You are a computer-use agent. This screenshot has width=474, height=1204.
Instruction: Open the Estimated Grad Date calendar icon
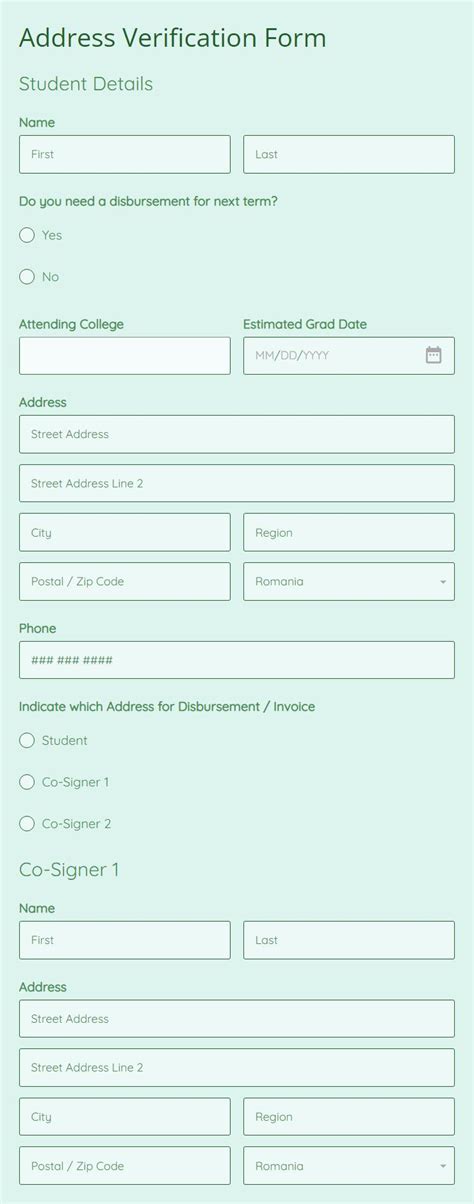(x=433, y=355)
